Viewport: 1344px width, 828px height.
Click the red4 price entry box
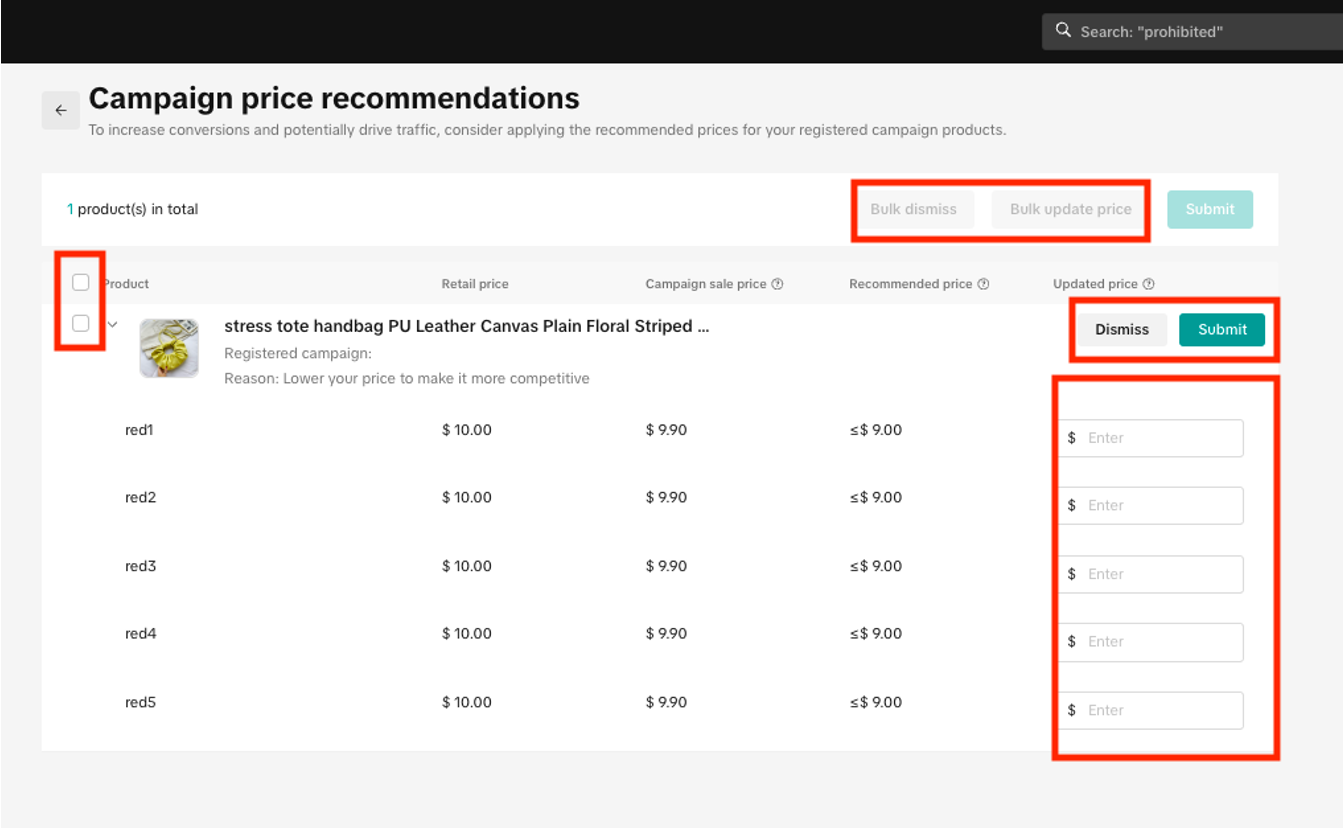click(x=1160, y=642)
